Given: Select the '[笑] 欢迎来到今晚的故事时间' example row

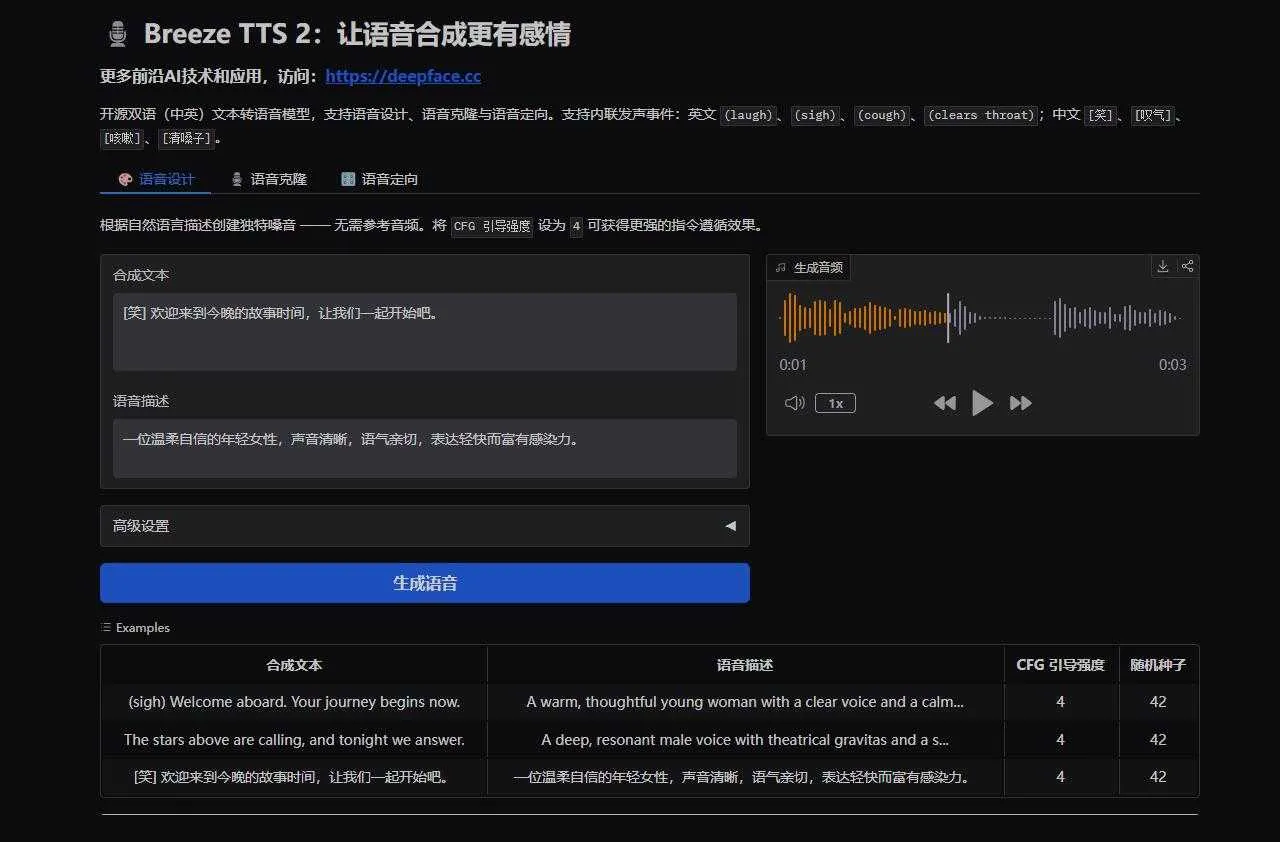Looking at the screenshot, I should (x=650, y=777).
